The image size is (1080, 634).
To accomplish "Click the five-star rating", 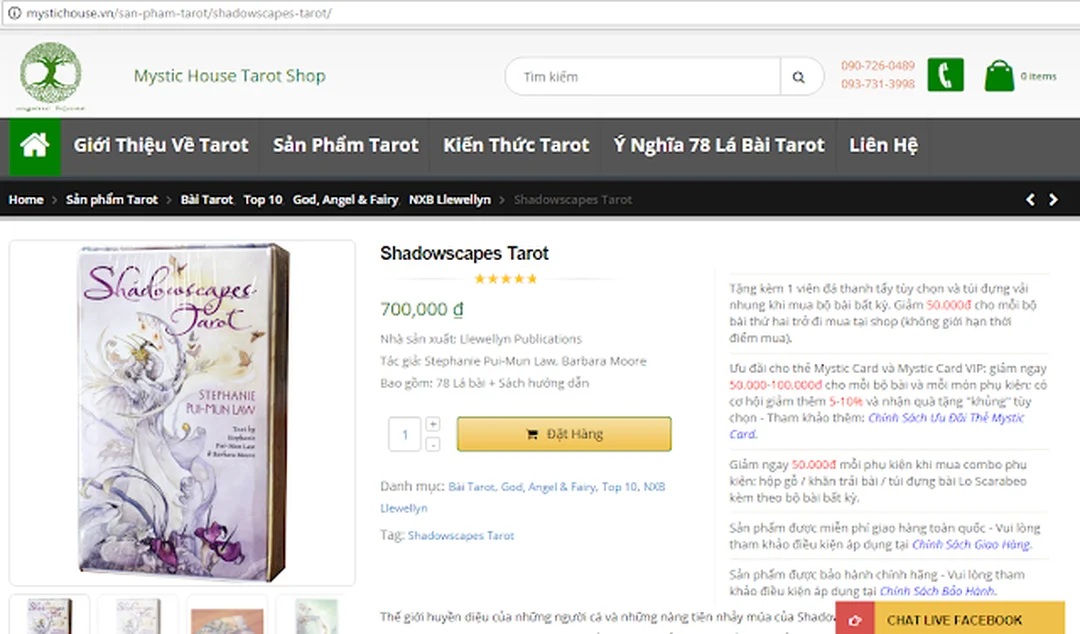I will click(x=506, y=279).
